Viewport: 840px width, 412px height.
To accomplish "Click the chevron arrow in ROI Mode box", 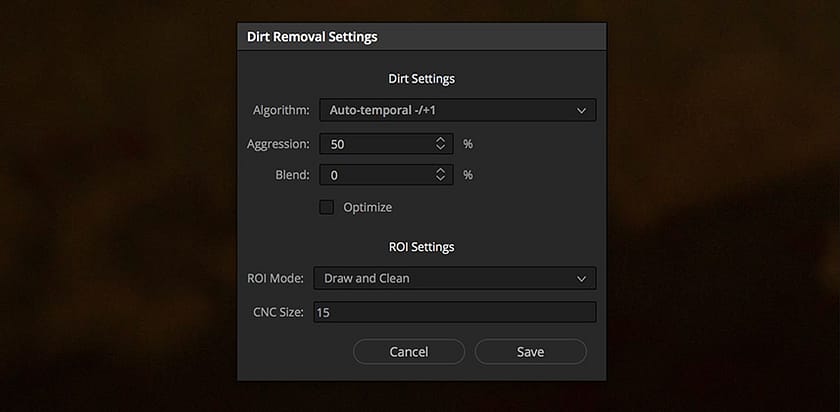I will [x=581, y=279].
